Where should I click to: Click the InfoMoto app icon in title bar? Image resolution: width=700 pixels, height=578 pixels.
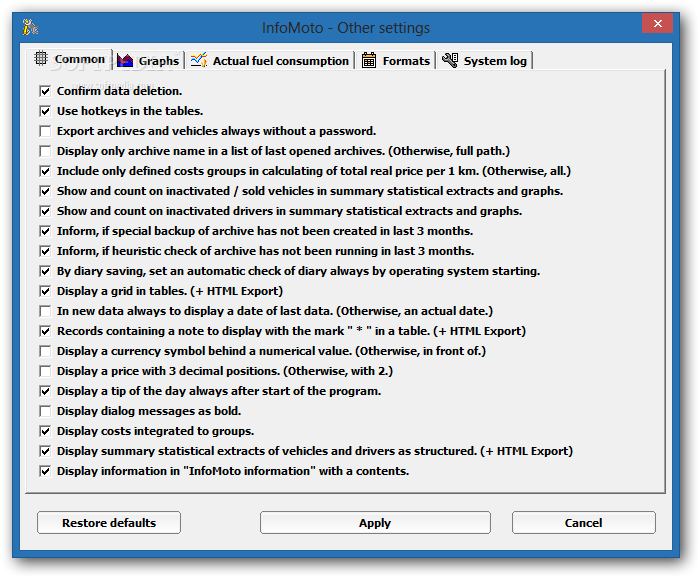[x=30, y=28]
